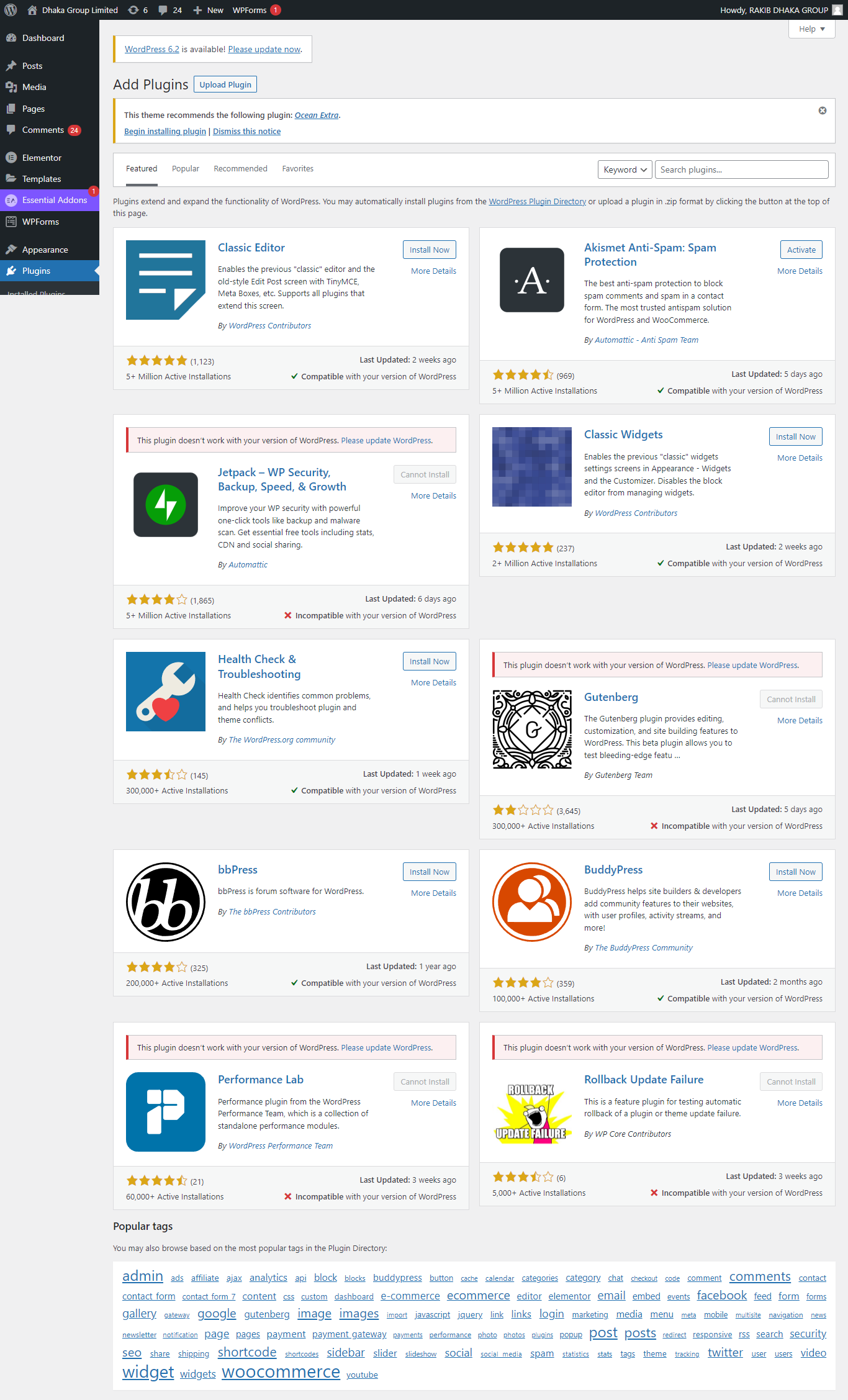The image size is (848, 1400).
Task: Switch to the Featured tab
Action: click(142, 169)
